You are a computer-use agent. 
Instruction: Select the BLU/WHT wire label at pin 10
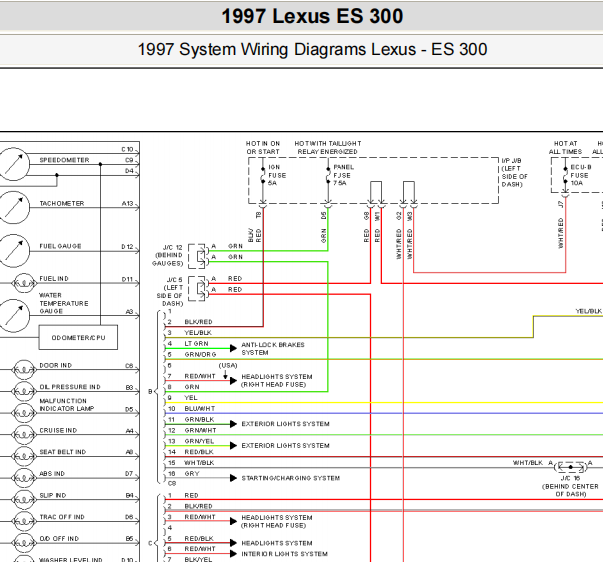coord(200,409)
